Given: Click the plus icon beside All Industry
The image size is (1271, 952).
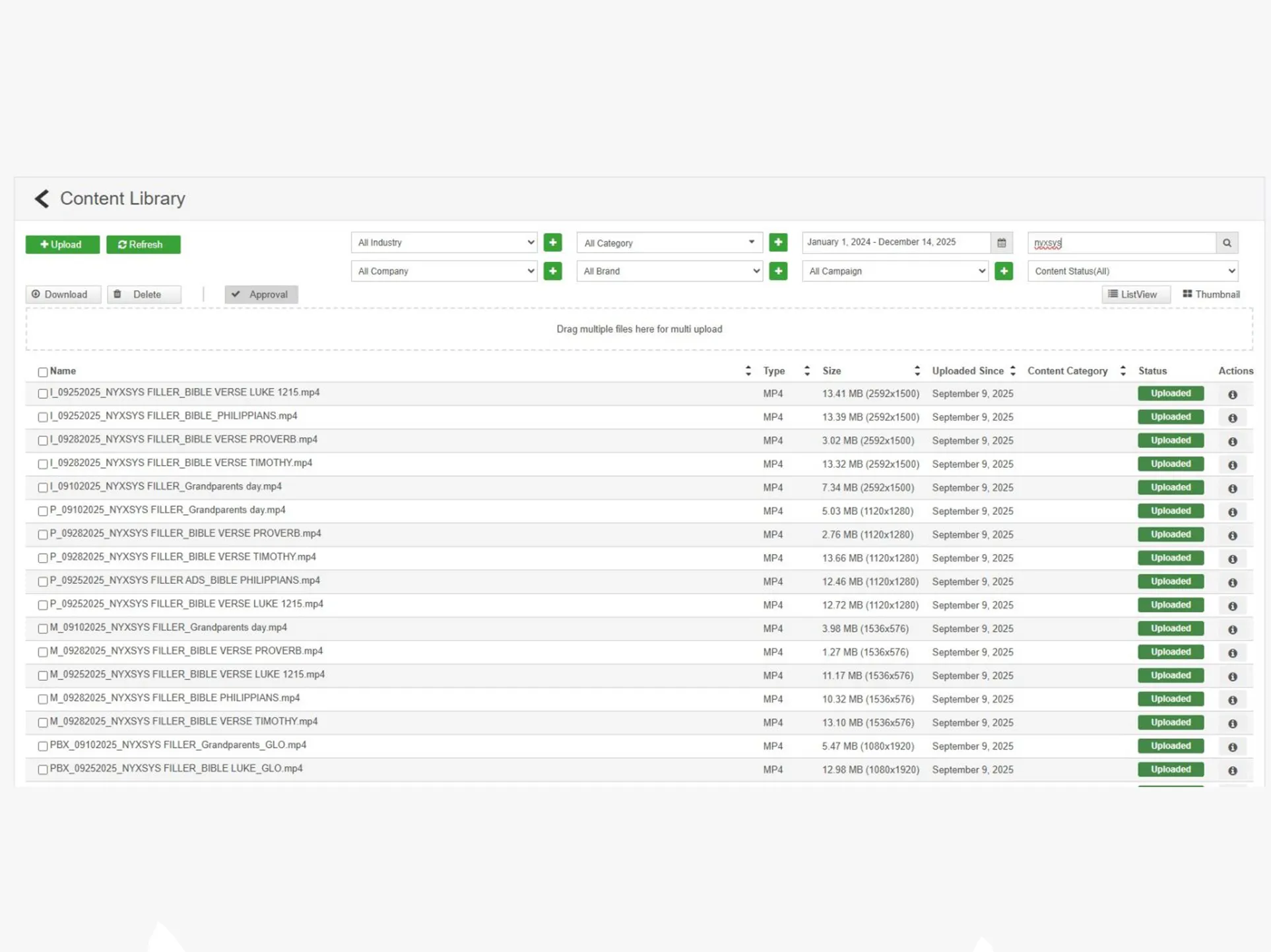Looking at the screenshot, I should 552,242.
